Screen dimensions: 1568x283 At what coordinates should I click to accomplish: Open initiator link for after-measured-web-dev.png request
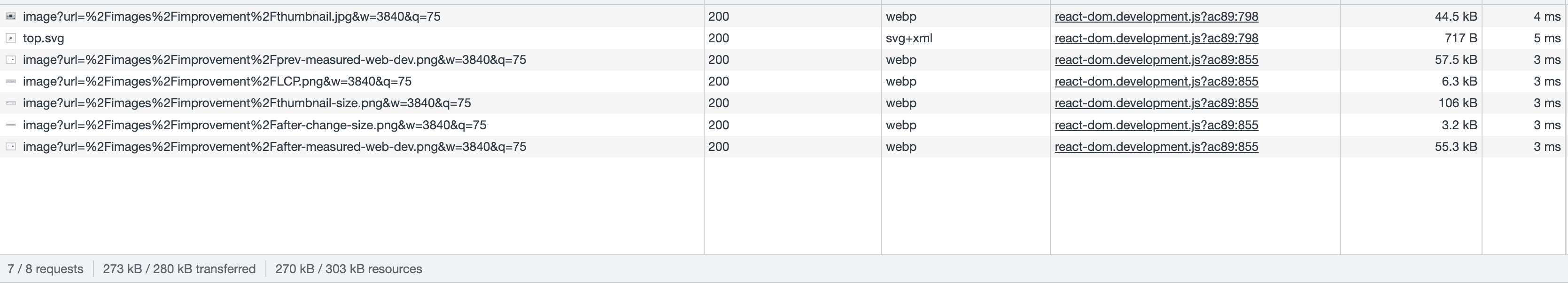tap(1156, 147)
